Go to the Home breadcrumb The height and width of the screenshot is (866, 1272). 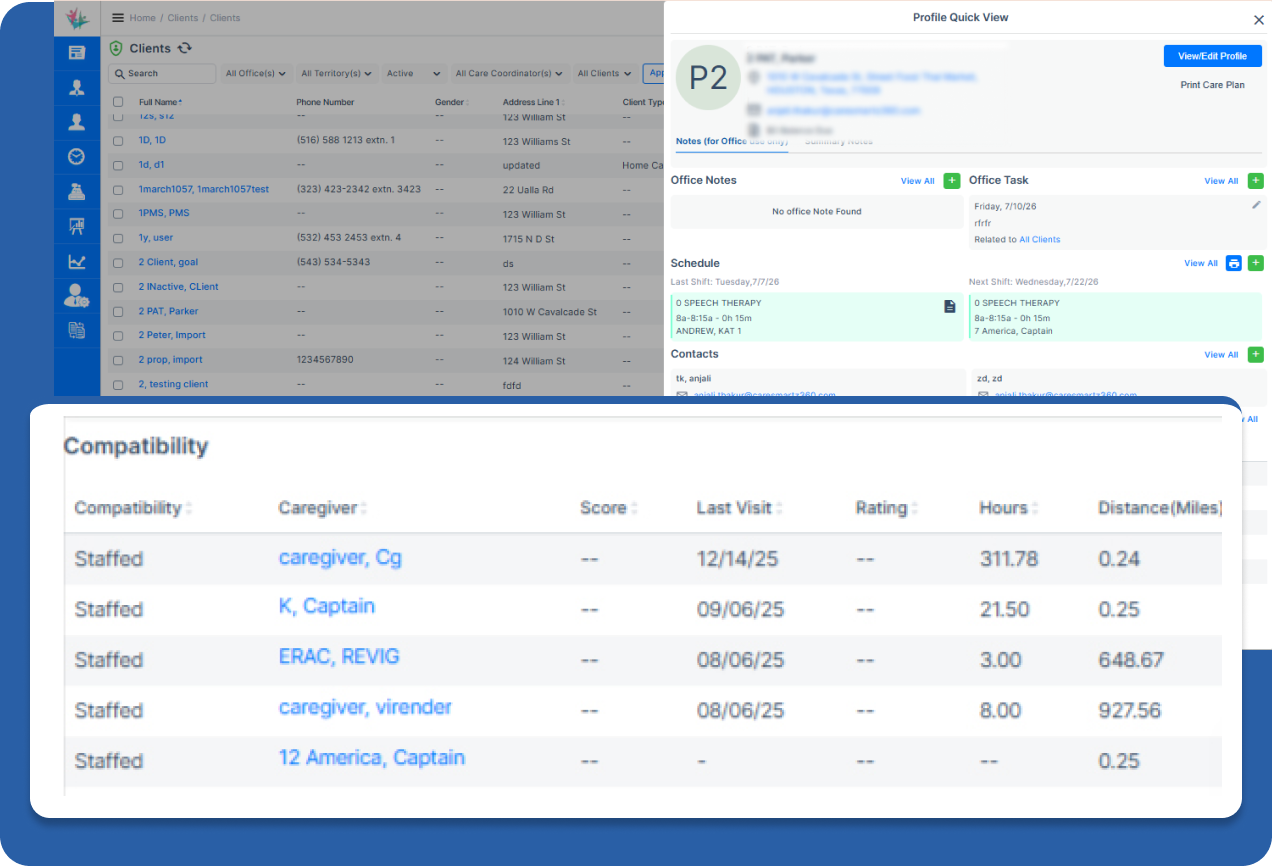(142, 18)
